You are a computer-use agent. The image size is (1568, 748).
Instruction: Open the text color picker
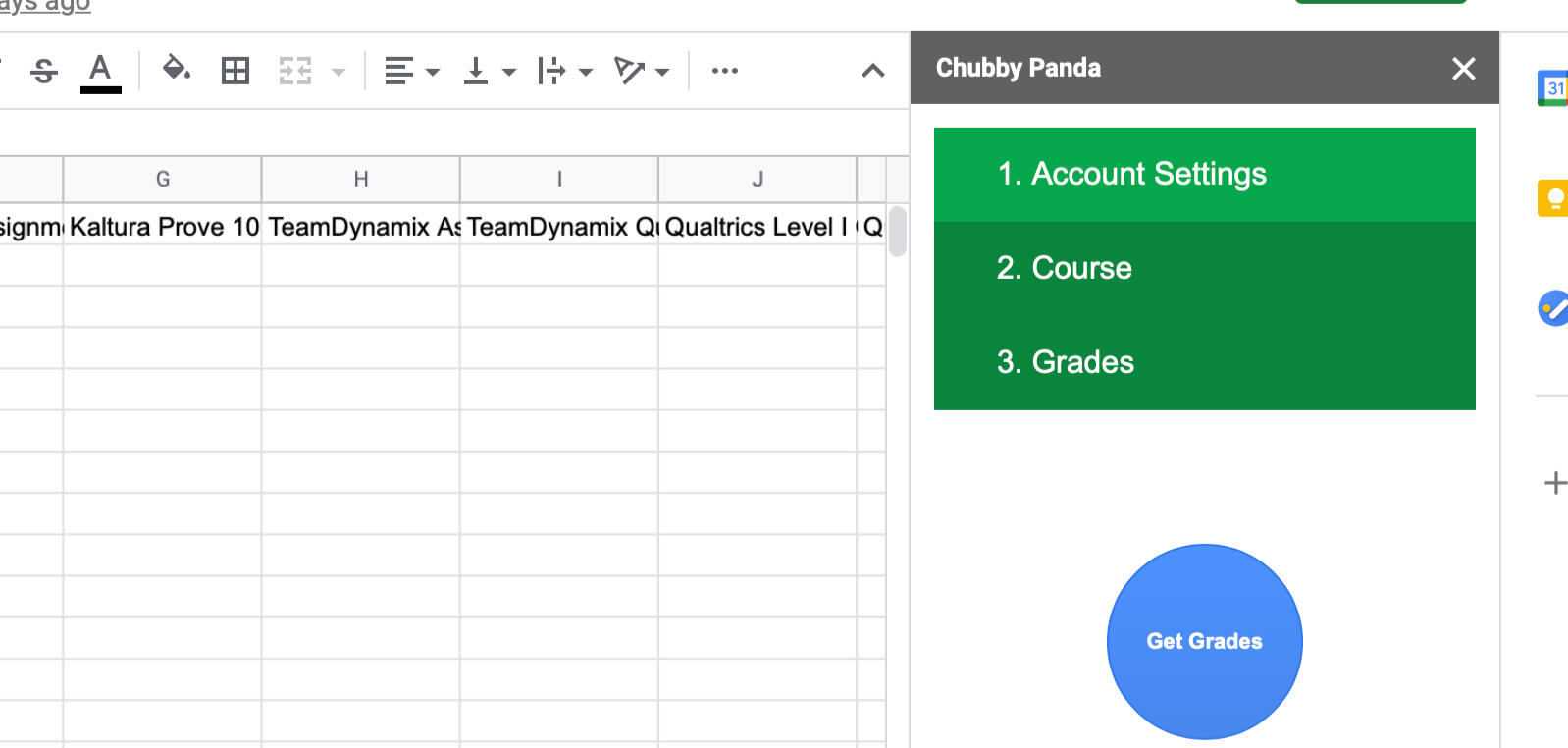(x=100, y=71)
